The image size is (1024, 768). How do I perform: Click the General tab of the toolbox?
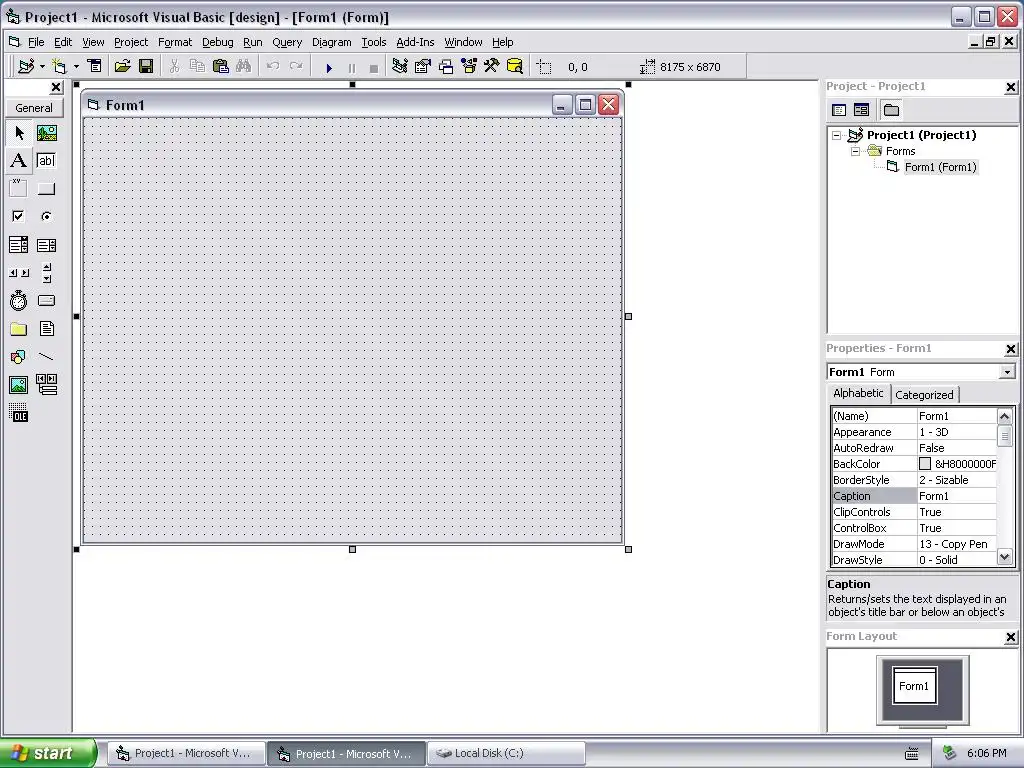click(34, 108)
